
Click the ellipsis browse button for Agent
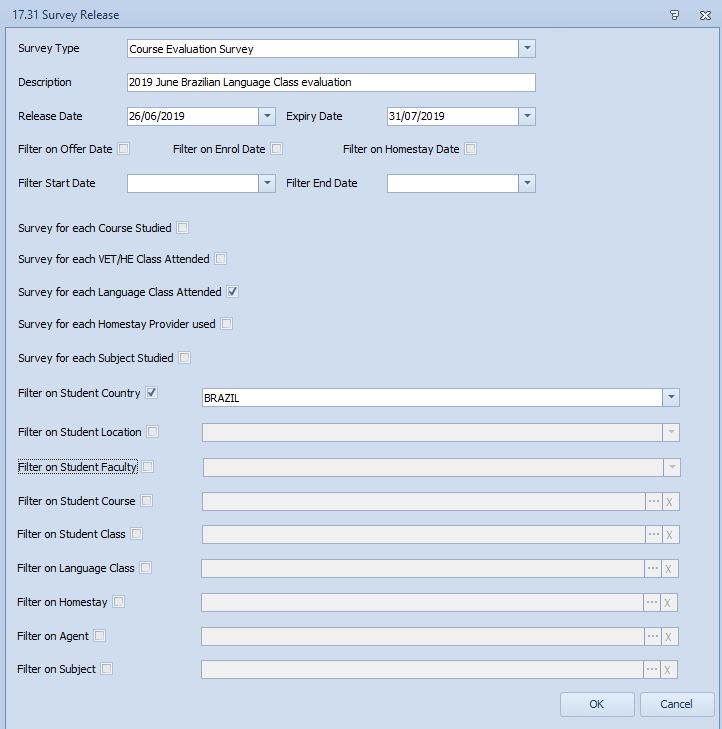pos(653,637)
